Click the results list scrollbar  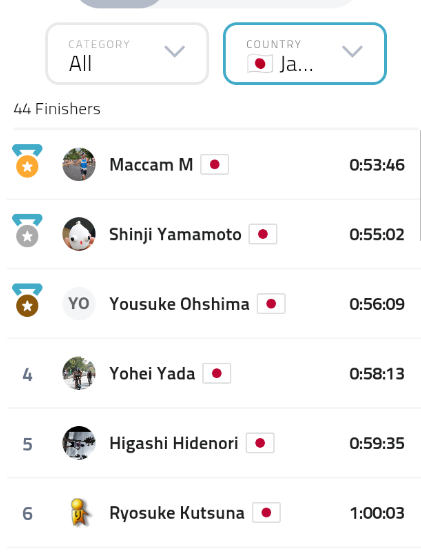(420, 186)
